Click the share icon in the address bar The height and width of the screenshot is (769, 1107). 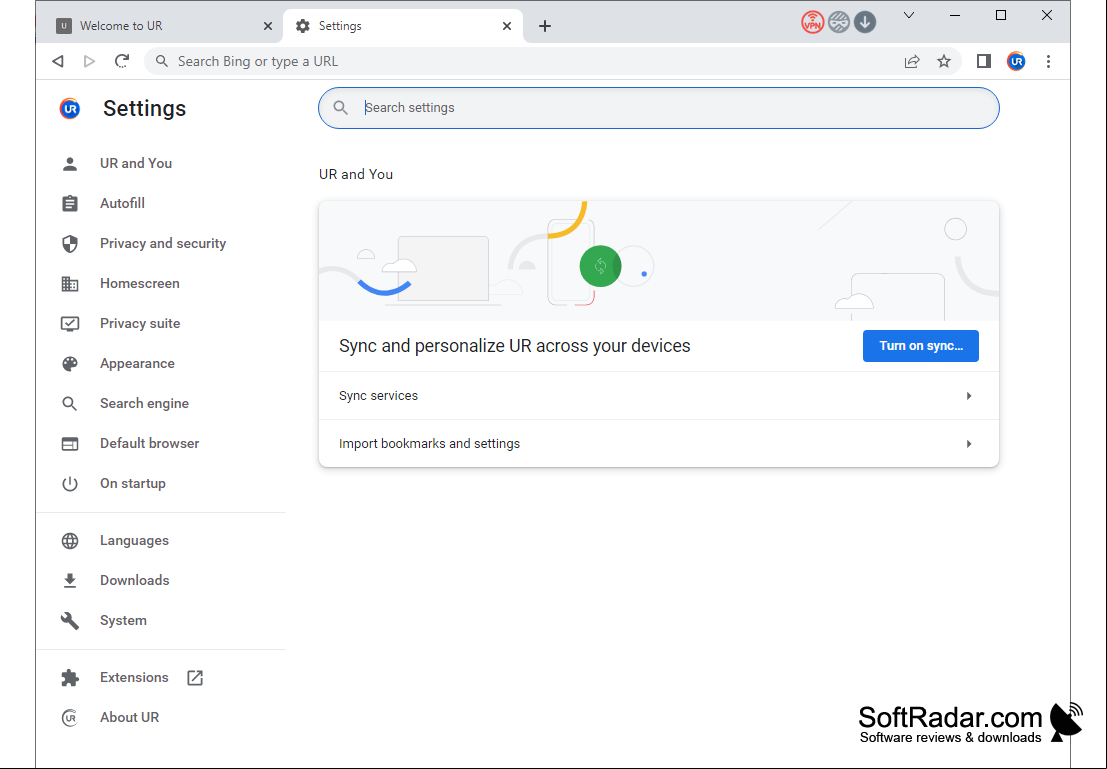click(911, 61)
